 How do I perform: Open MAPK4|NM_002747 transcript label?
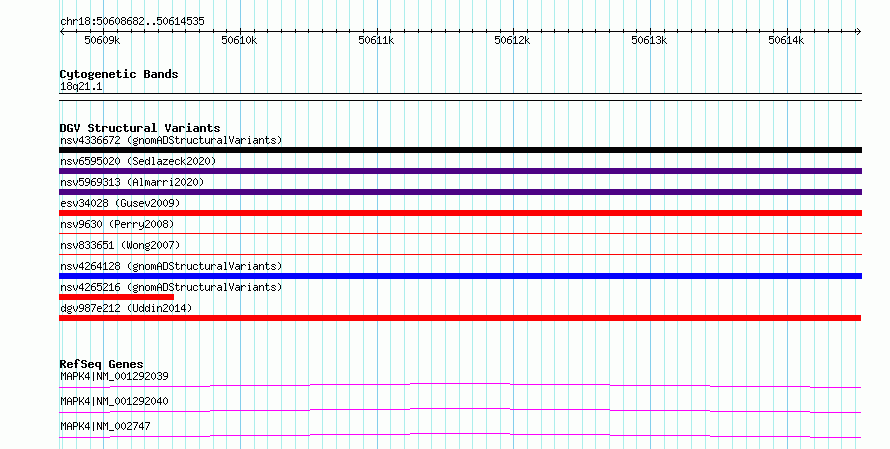(x=105, y=426)
